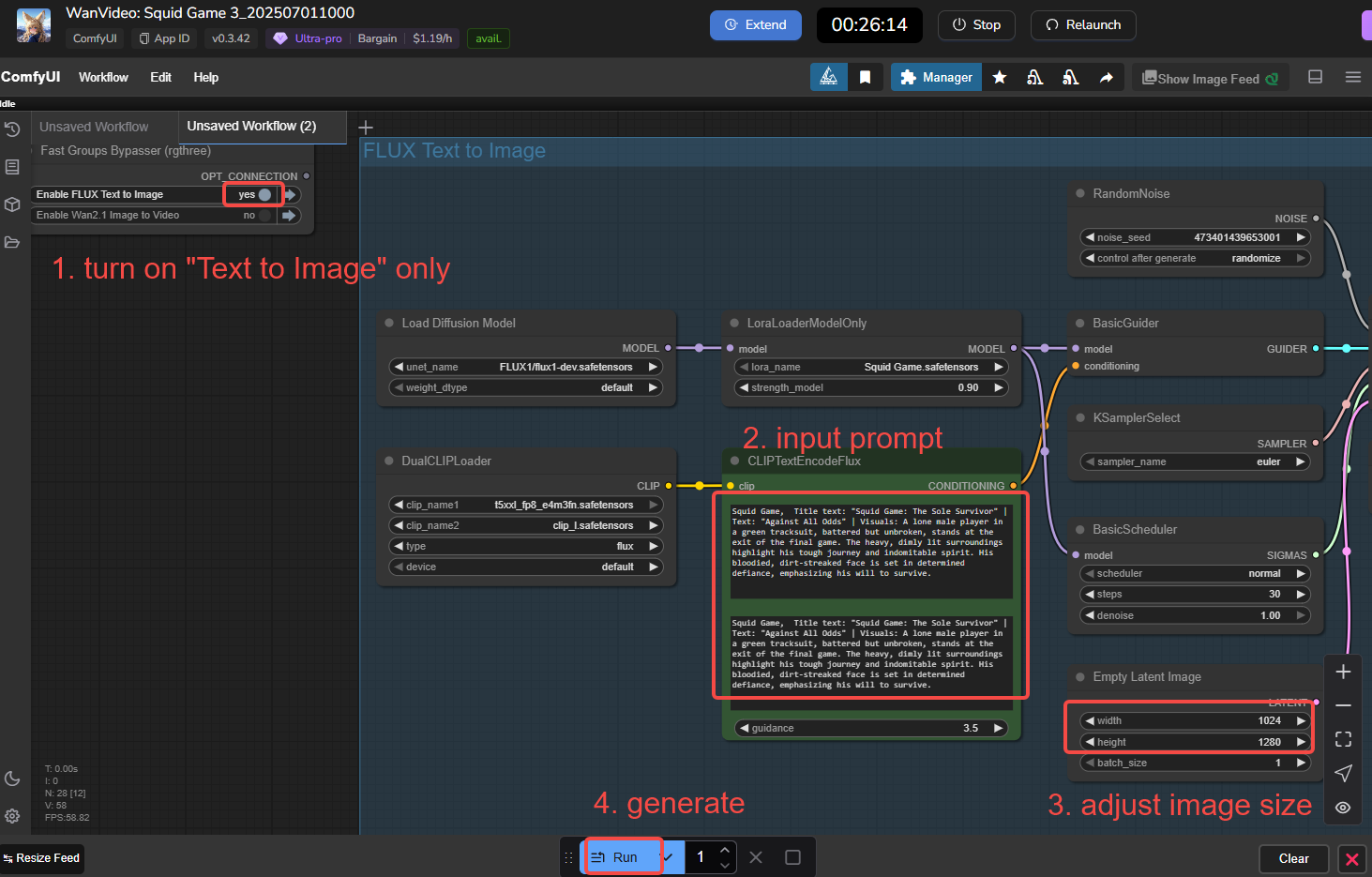Open the workflows folder icon in sidebar
Viewport: 1372px width, 877px height.
click(12, 242)
